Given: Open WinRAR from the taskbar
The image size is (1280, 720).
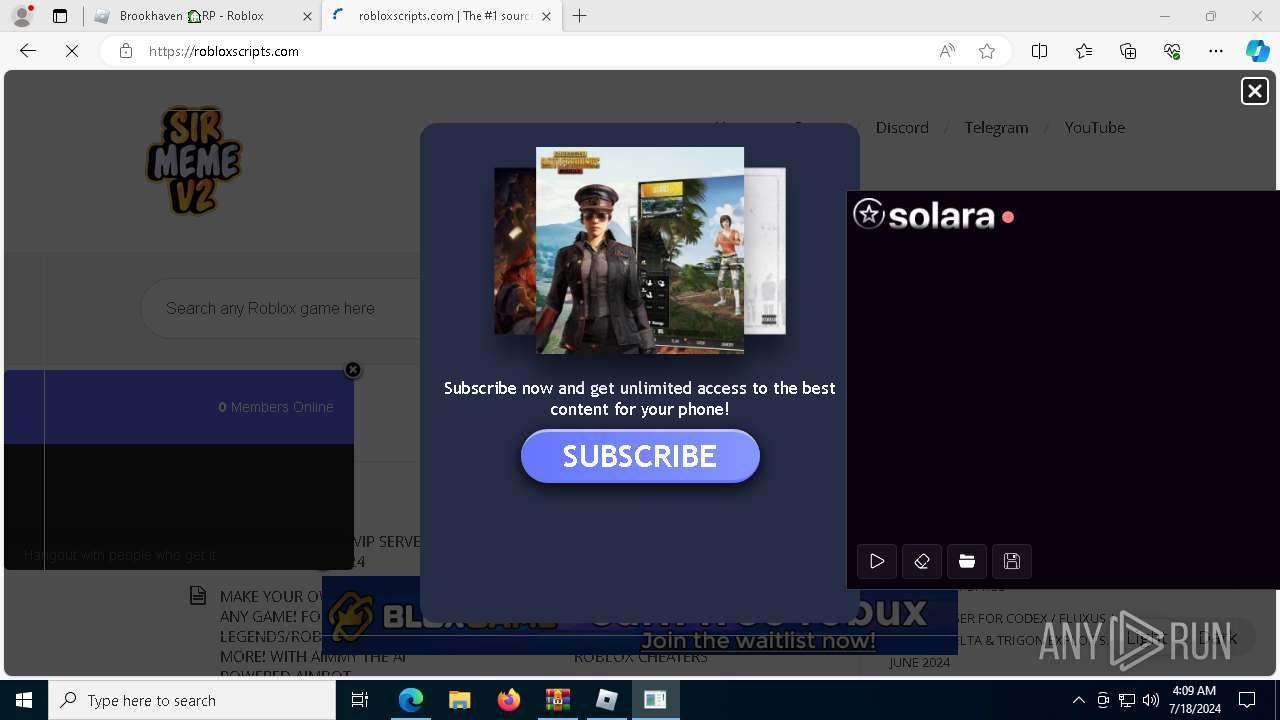Looking at the screenshot, I should 557,700.
